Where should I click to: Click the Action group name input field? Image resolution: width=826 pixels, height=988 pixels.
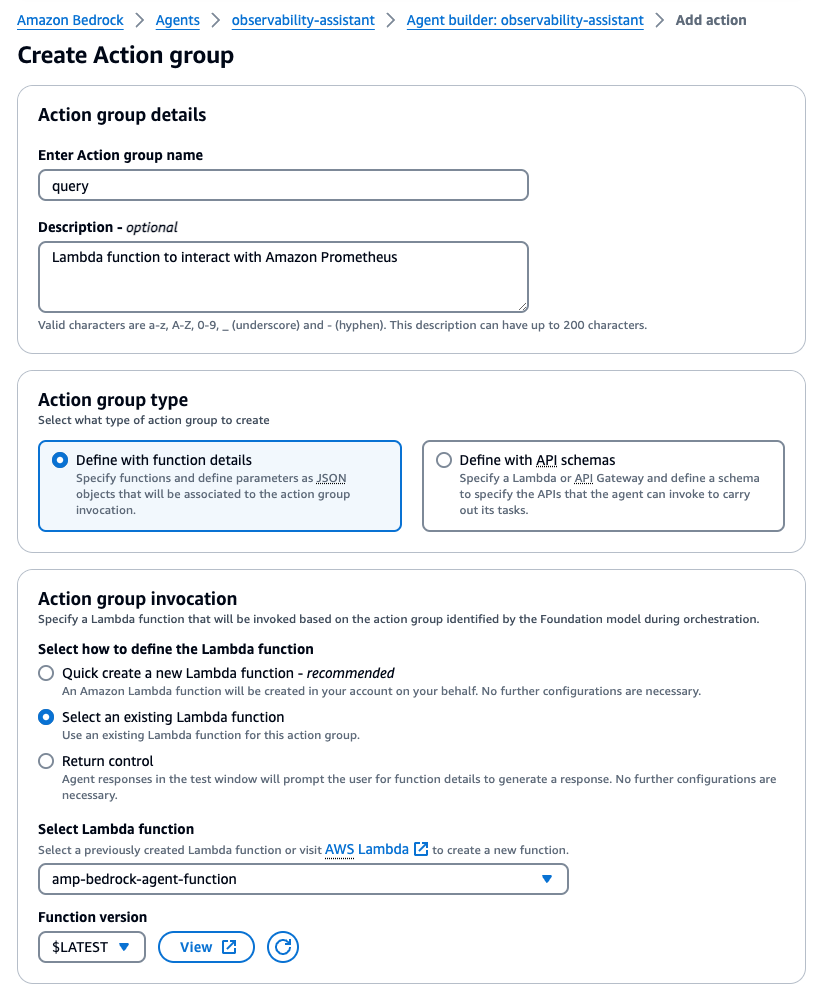[283, 184]
